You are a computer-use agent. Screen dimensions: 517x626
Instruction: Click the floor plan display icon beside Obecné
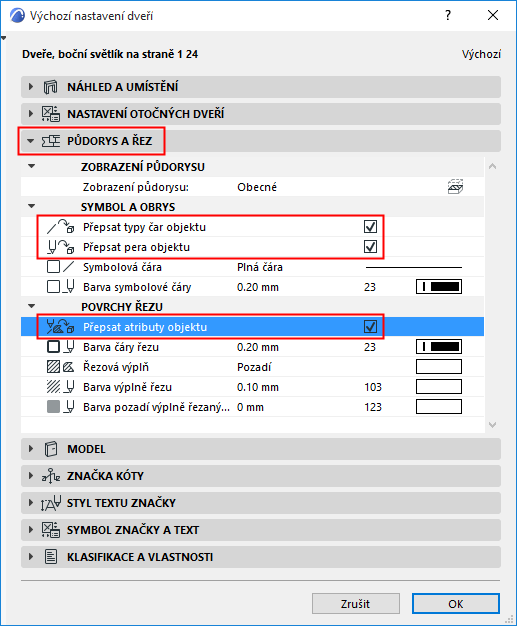pos(455,186)
